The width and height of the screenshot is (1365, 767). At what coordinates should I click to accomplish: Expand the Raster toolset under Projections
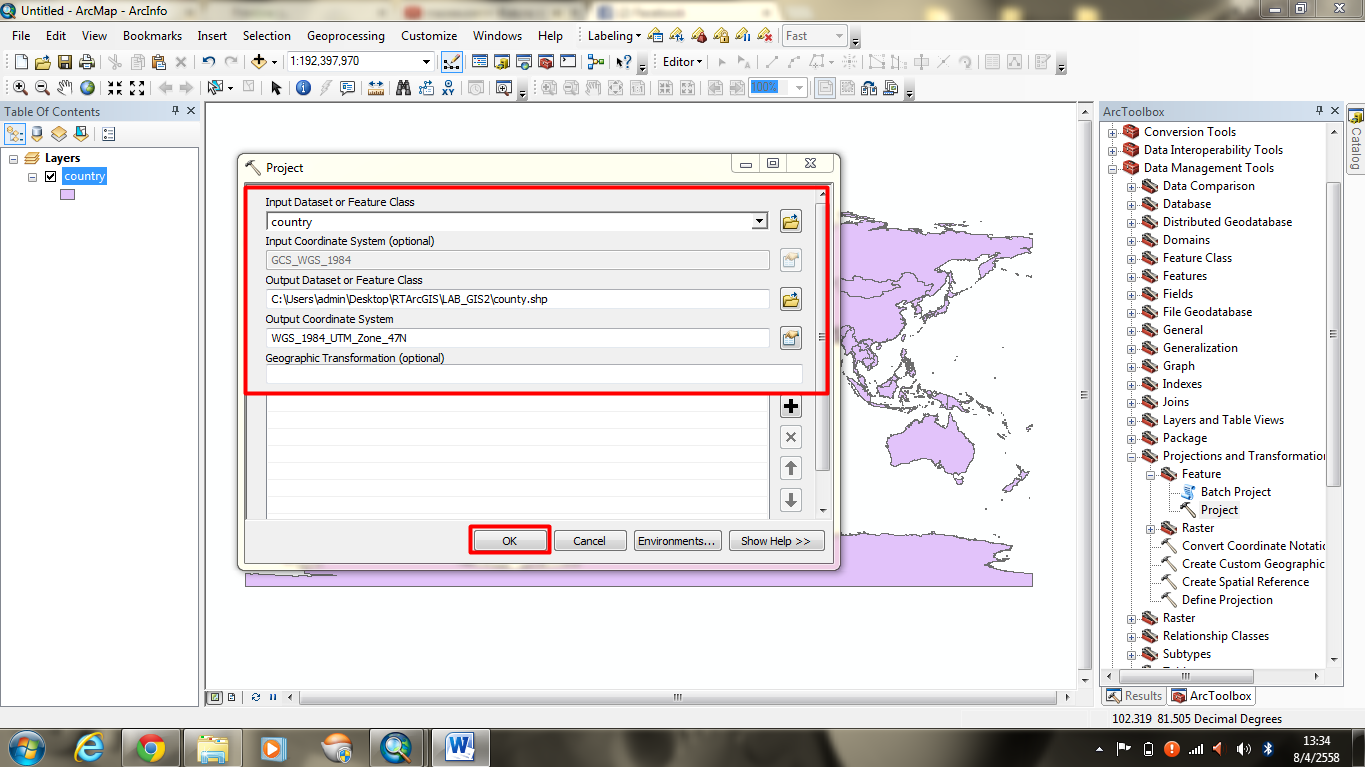[x=1150, y=528]
